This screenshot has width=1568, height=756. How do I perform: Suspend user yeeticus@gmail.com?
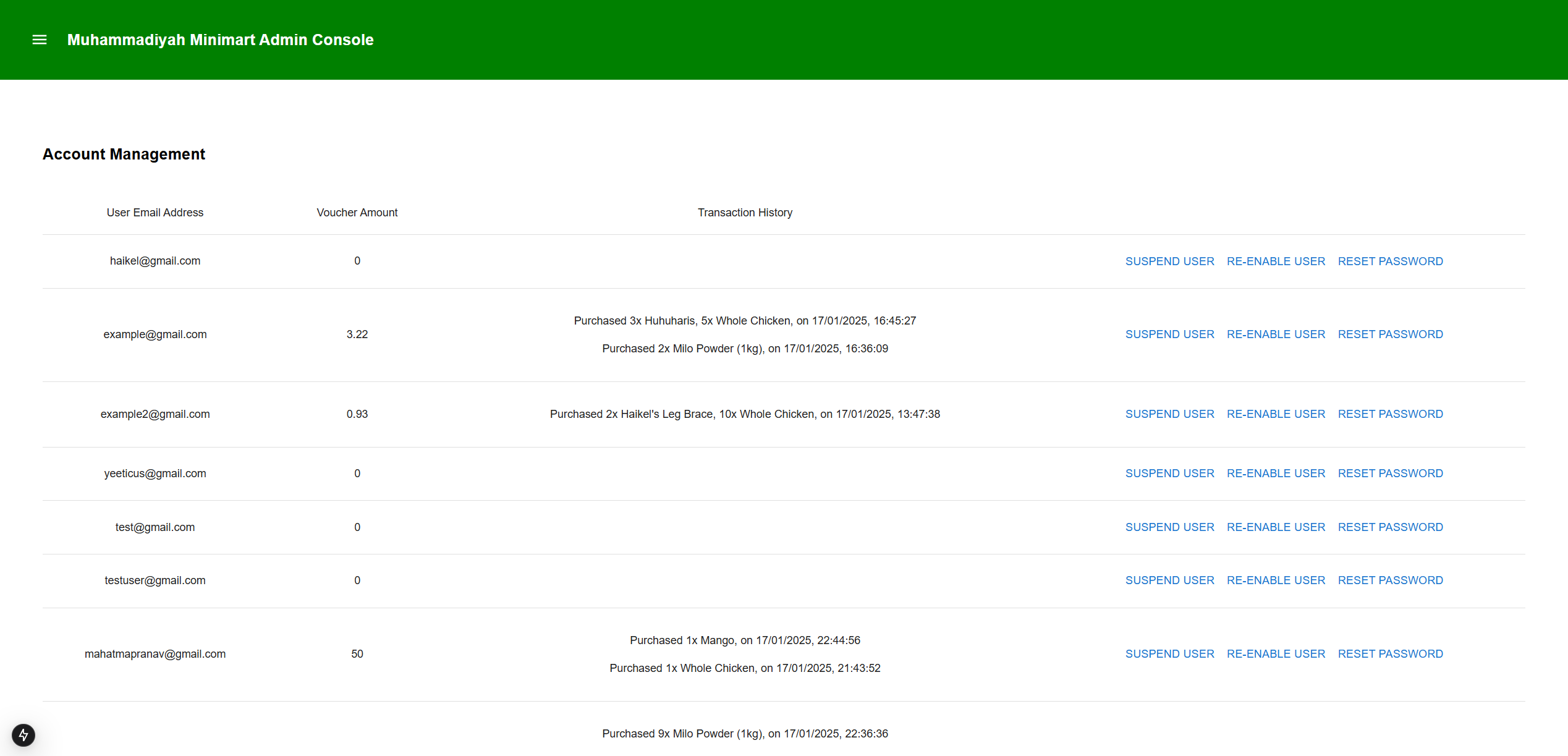(x=1169, y=474)
